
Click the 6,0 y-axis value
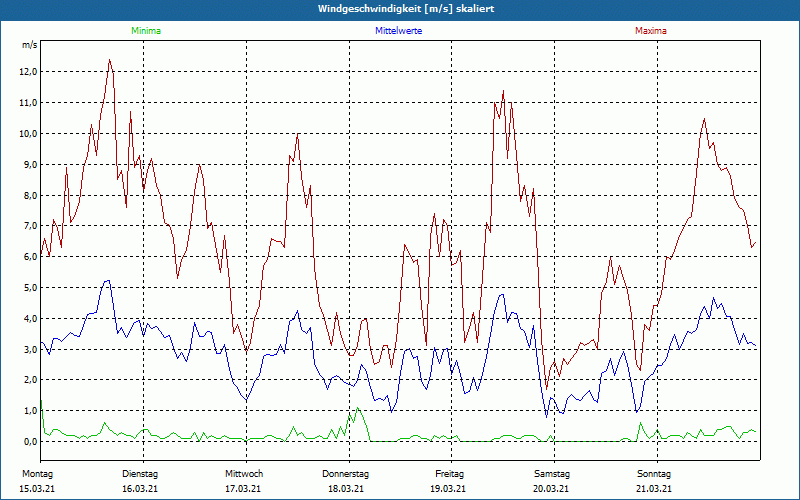click(30, 257)
